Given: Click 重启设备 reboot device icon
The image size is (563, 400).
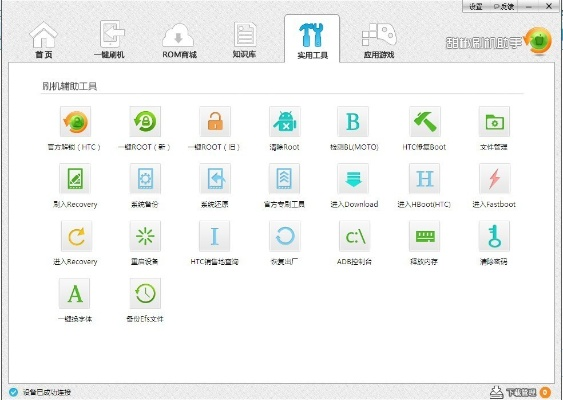Looking at the screenshot, I should [145, 236].
